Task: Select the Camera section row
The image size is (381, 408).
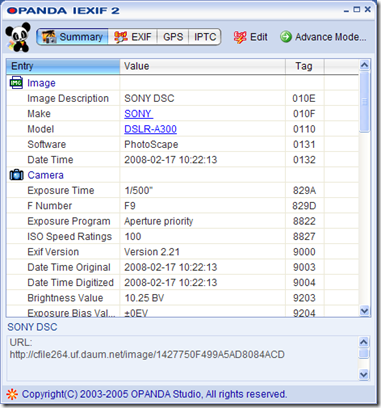Action: tap(182, 175)
